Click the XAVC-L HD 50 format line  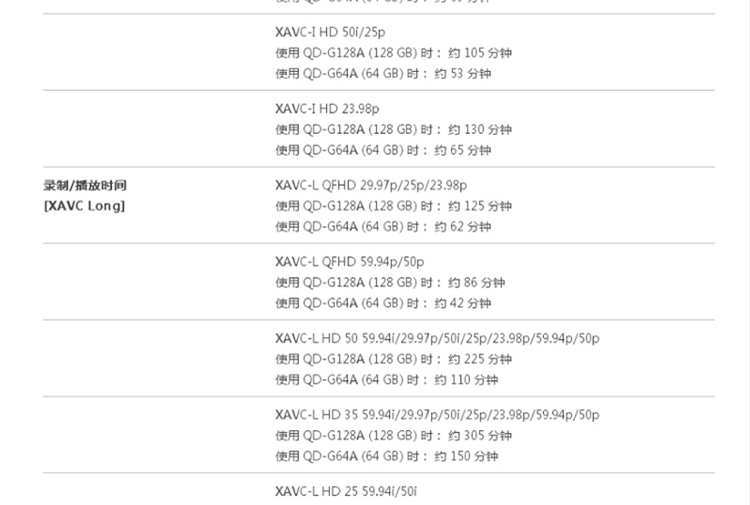[437, 338]
